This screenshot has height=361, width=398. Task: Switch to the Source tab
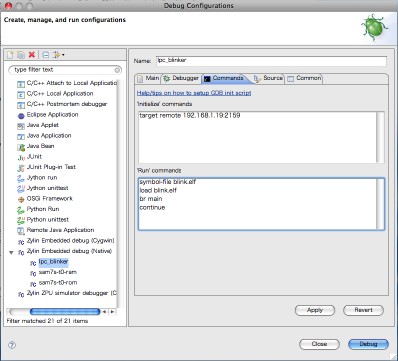[x=269, y=78]
